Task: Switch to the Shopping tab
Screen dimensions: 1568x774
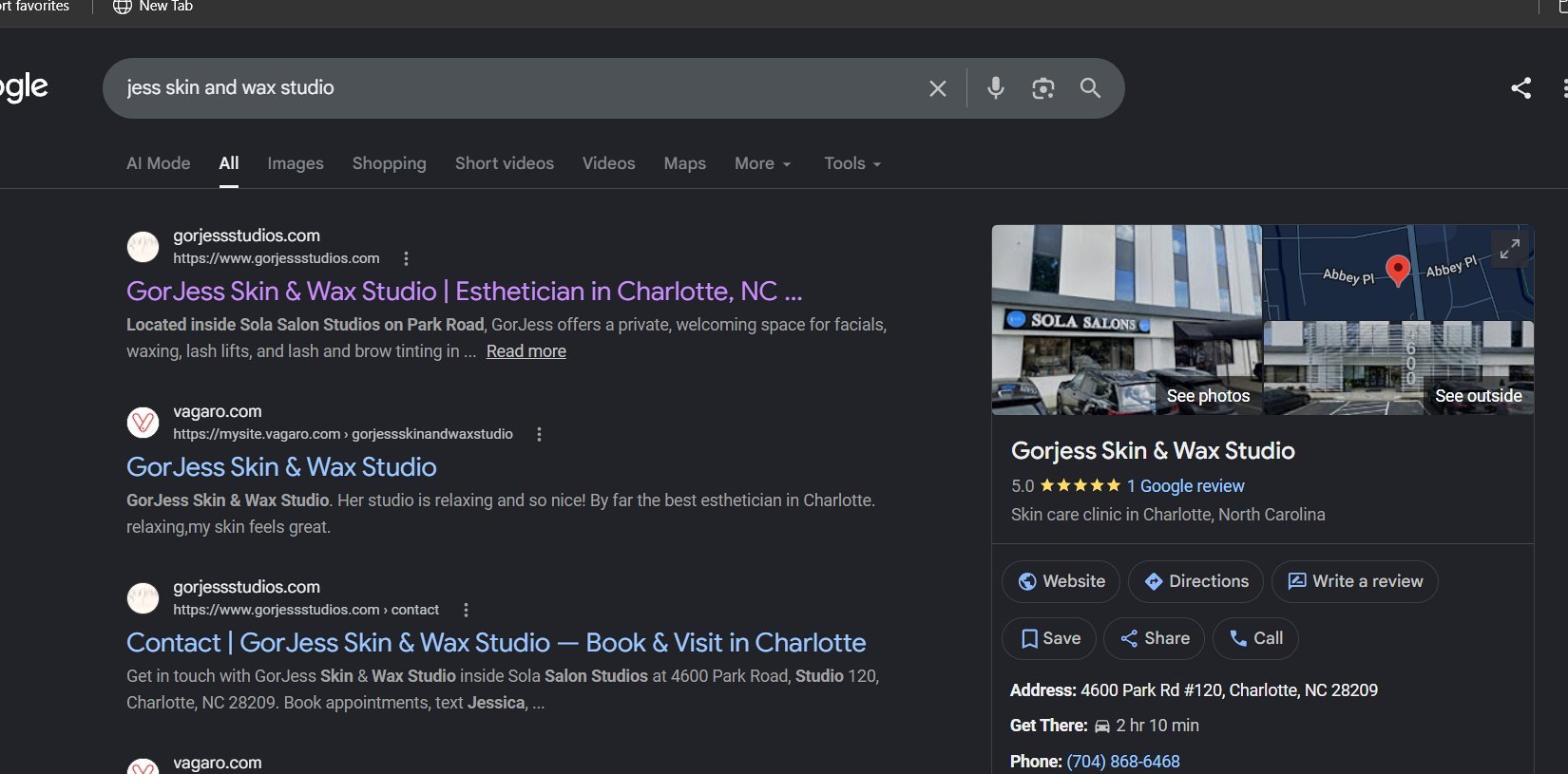Action: click(390, 163)
